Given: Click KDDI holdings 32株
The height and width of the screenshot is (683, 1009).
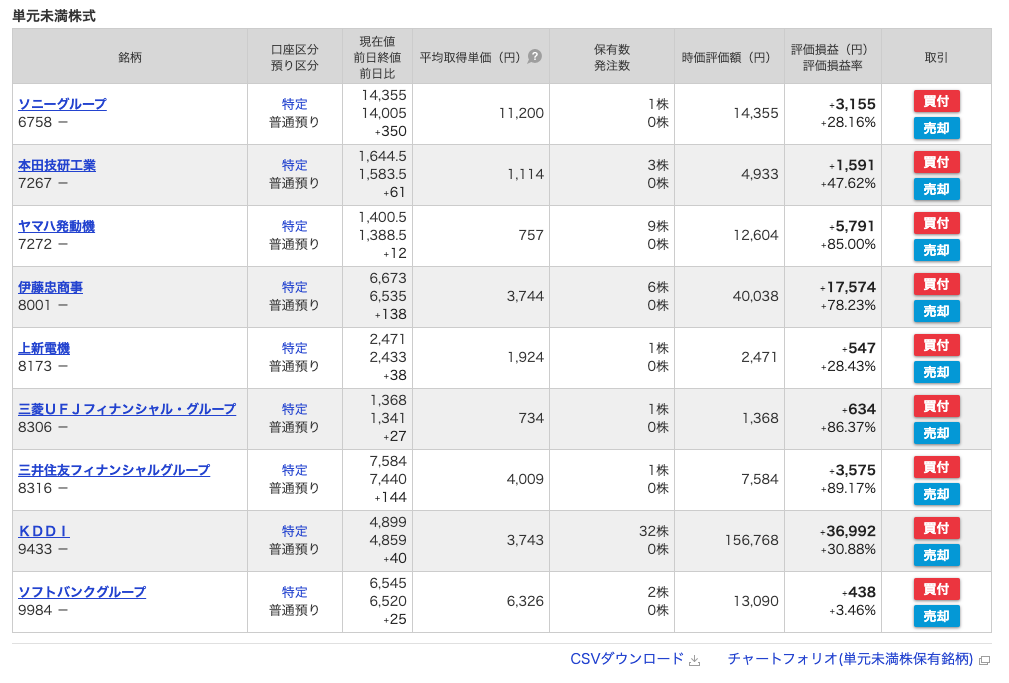Looking at the screenshot, I should [654, 531].
